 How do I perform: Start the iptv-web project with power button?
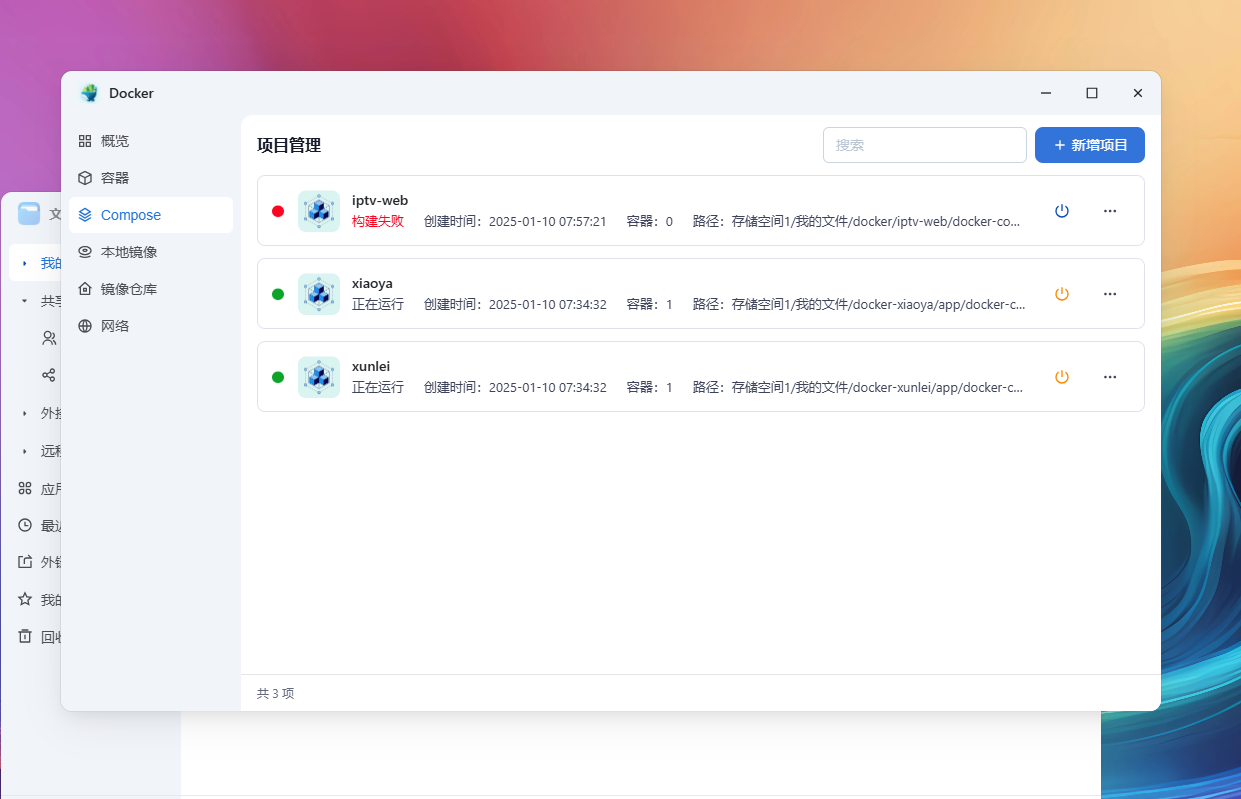coord(1062,211)
